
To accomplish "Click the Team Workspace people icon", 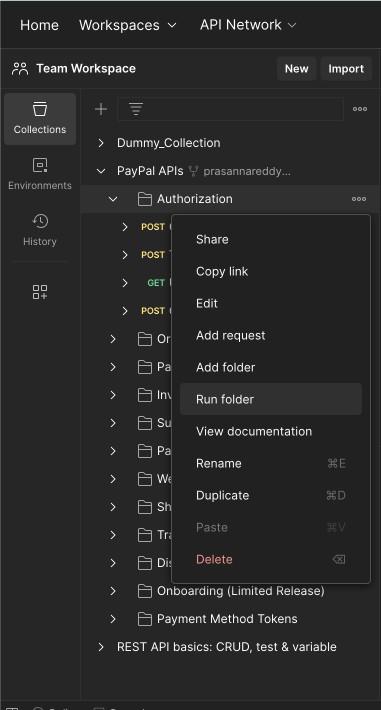I will pos(20,69).
